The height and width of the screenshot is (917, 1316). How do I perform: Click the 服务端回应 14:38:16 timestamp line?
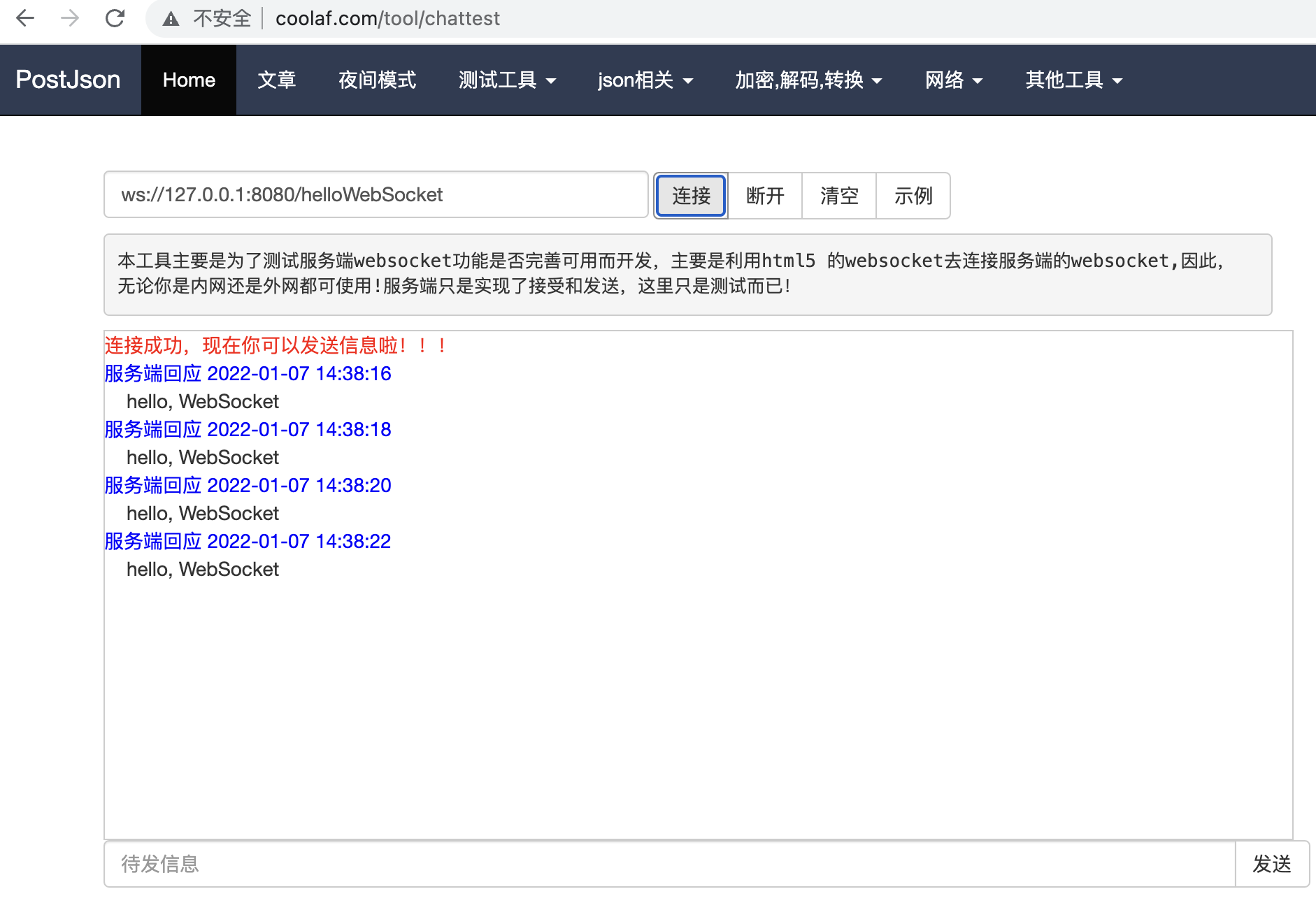tap(248, 373)
